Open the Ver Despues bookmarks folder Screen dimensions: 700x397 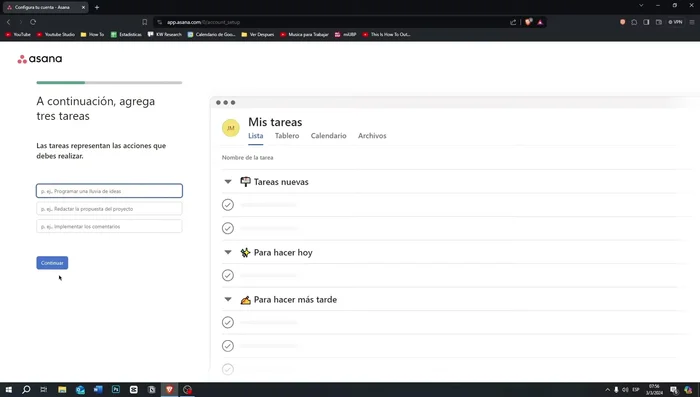pyautogui.click(x=258, y=34)
